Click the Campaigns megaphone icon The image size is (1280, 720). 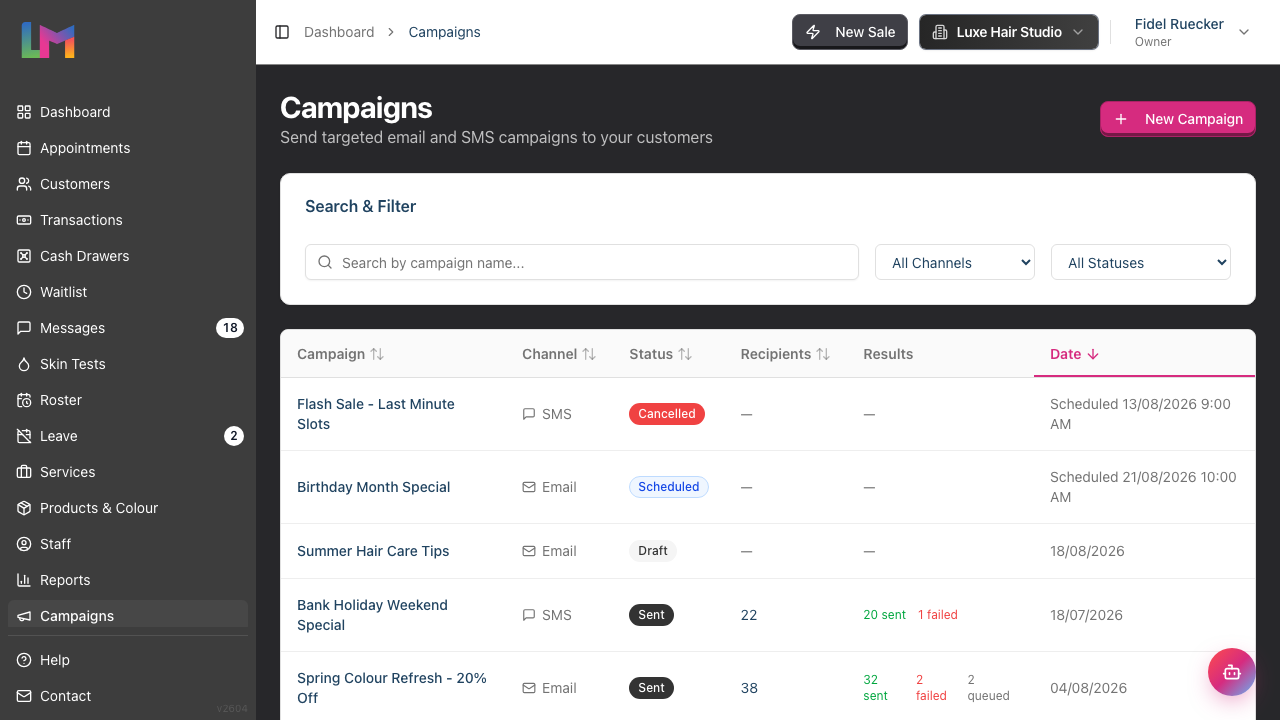click(24, 616)
